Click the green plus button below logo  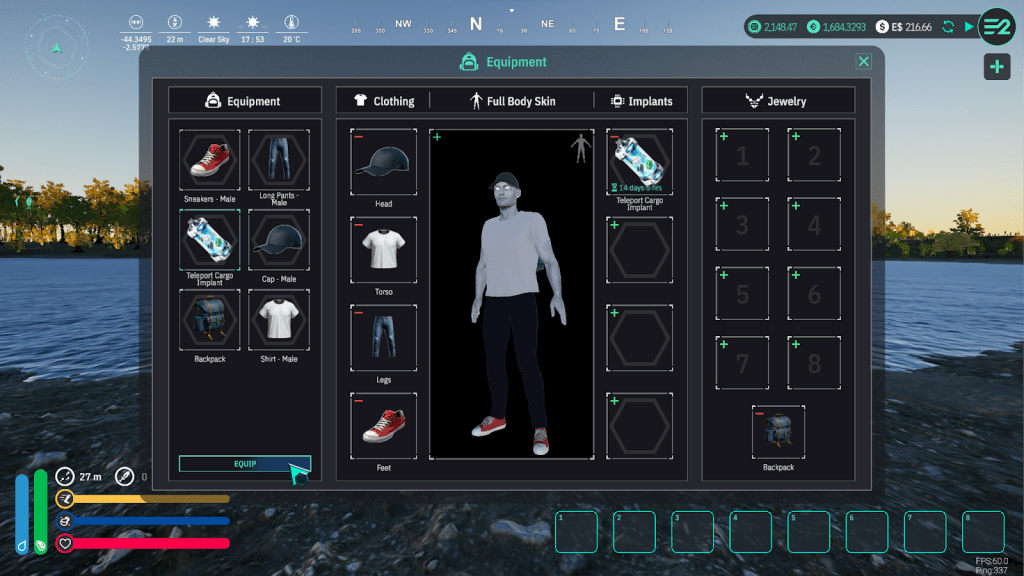point(996,67)
